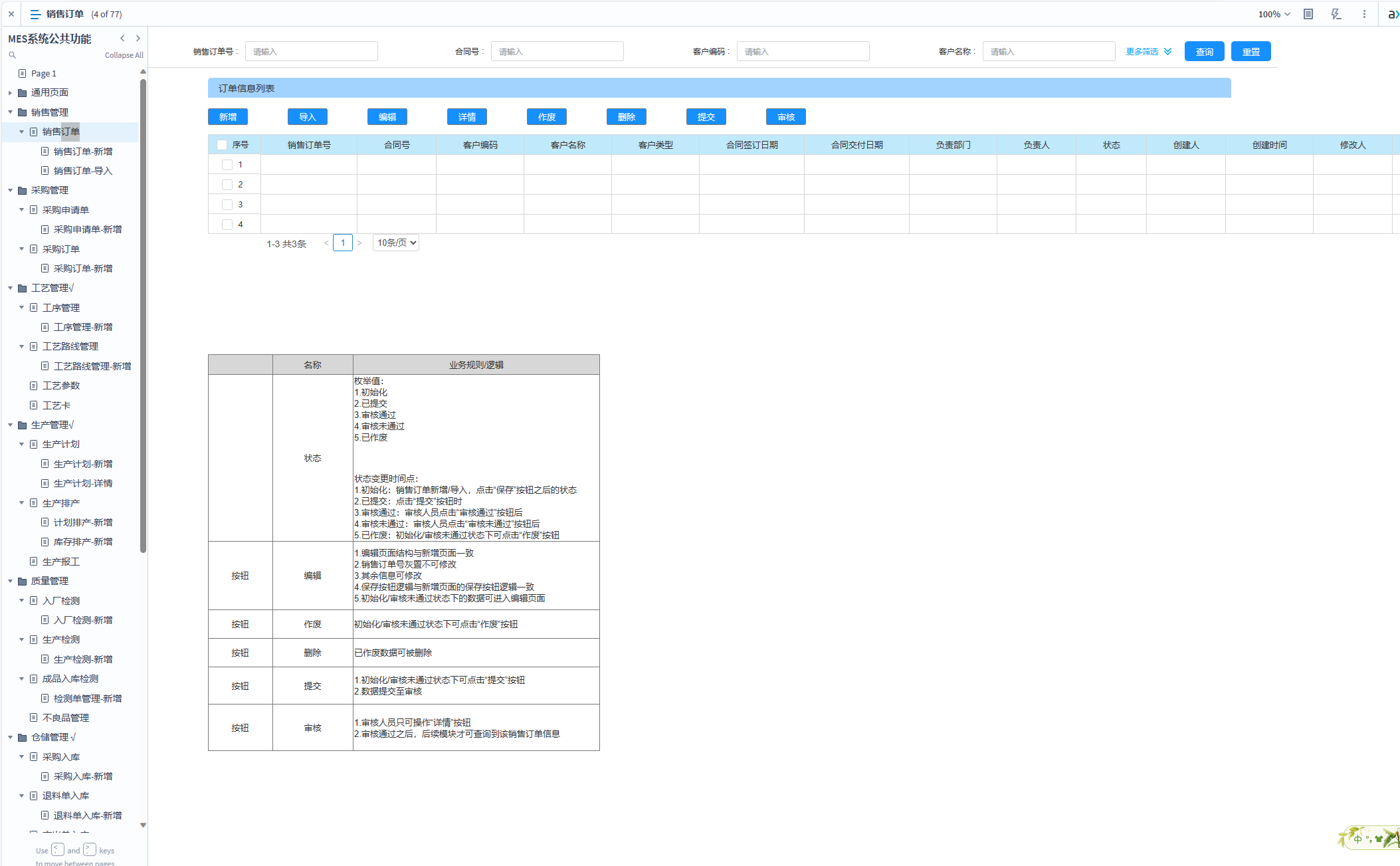Click the 合同签订日期 column header
This screenshot has width=1400, height=866.
click(752, 145)
